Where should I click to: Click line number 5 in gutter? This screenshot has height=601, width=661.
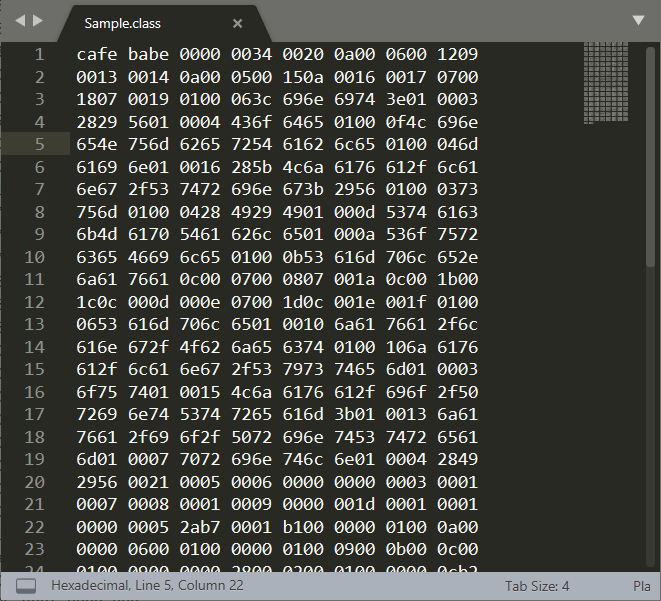(39, 144)
